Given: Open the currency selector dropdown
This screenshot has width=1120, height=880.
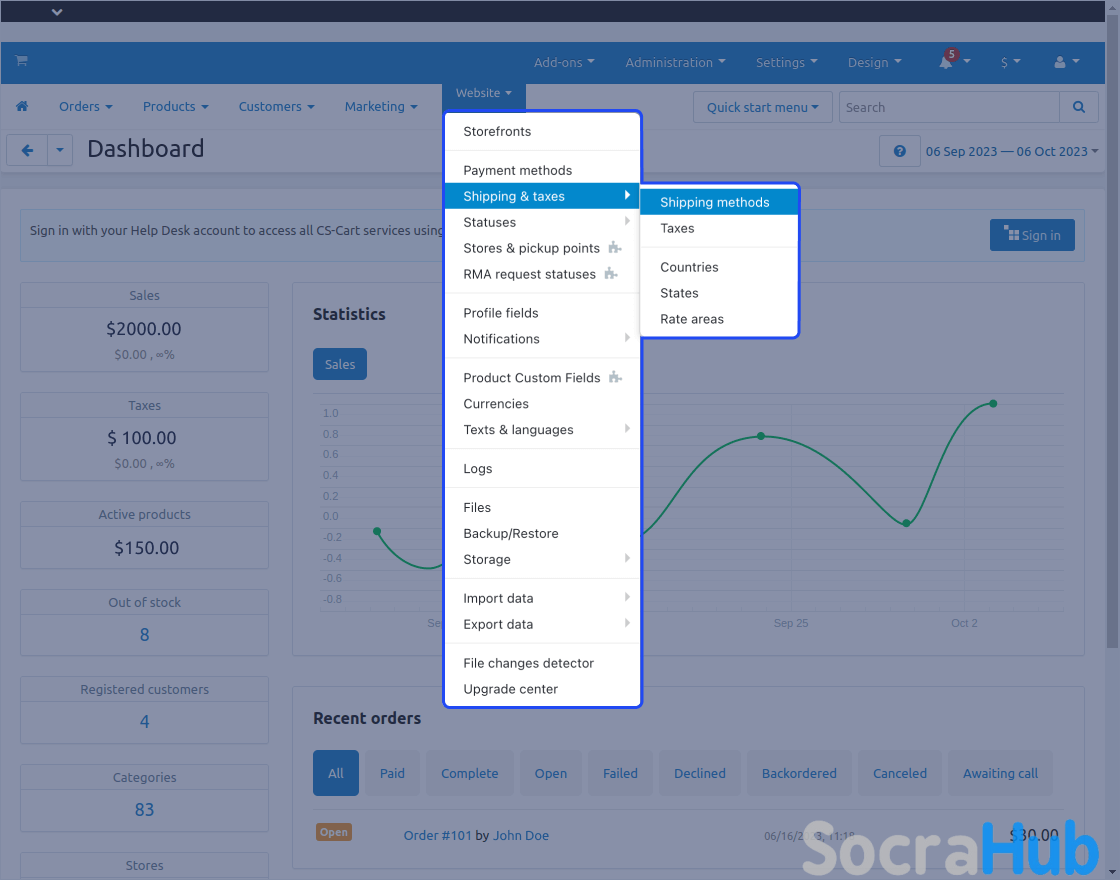Looking at the screenshot, I should click(x=1010, y=62).
